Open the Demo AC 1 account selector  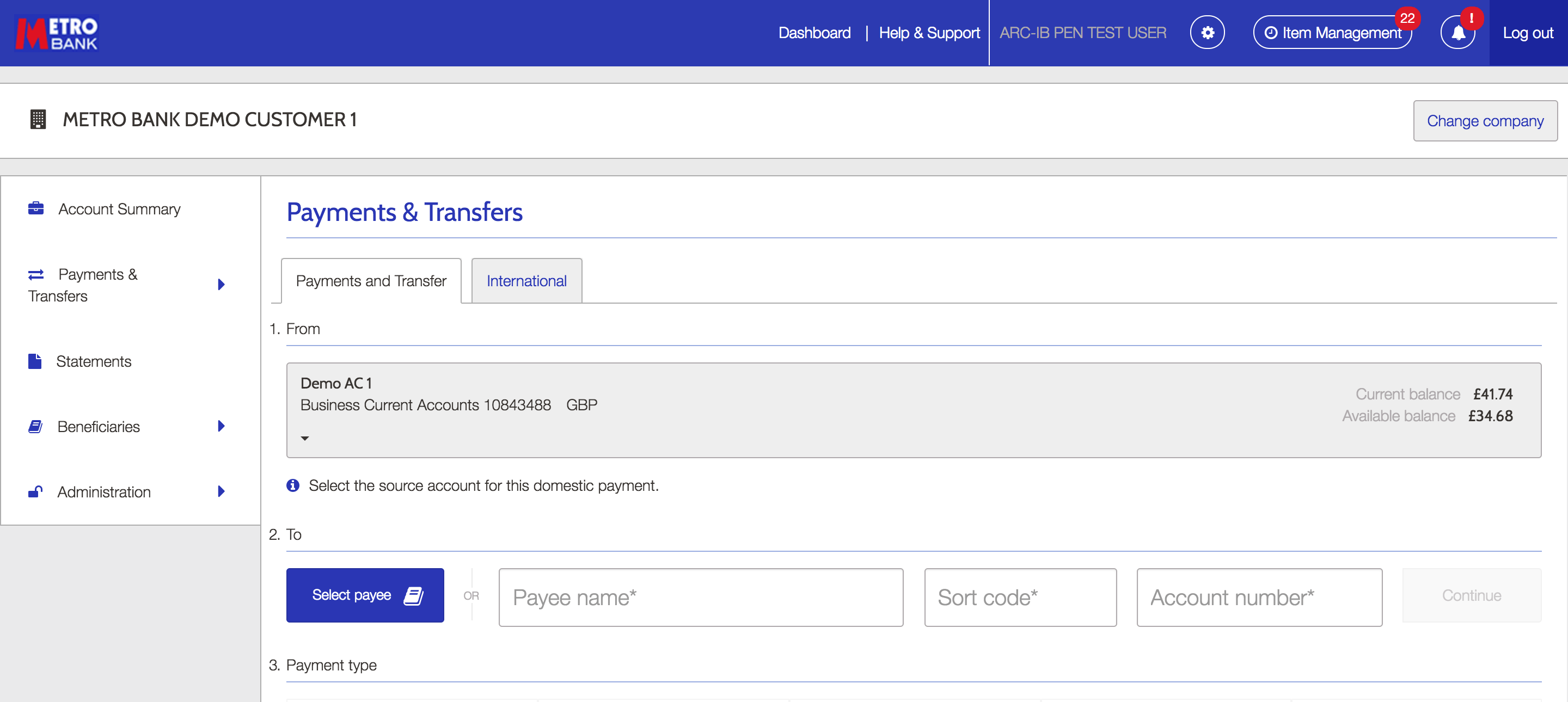[x=914, y=411]
